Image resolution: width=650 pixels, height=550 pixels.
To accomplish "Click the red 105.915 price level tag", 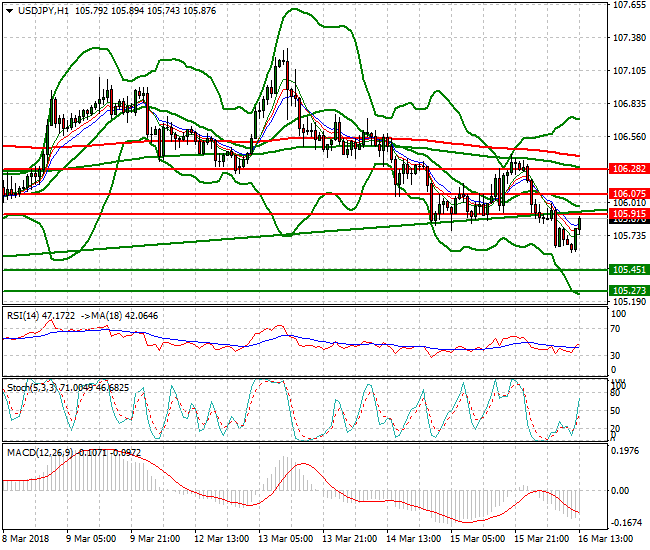I will [629, 214].
